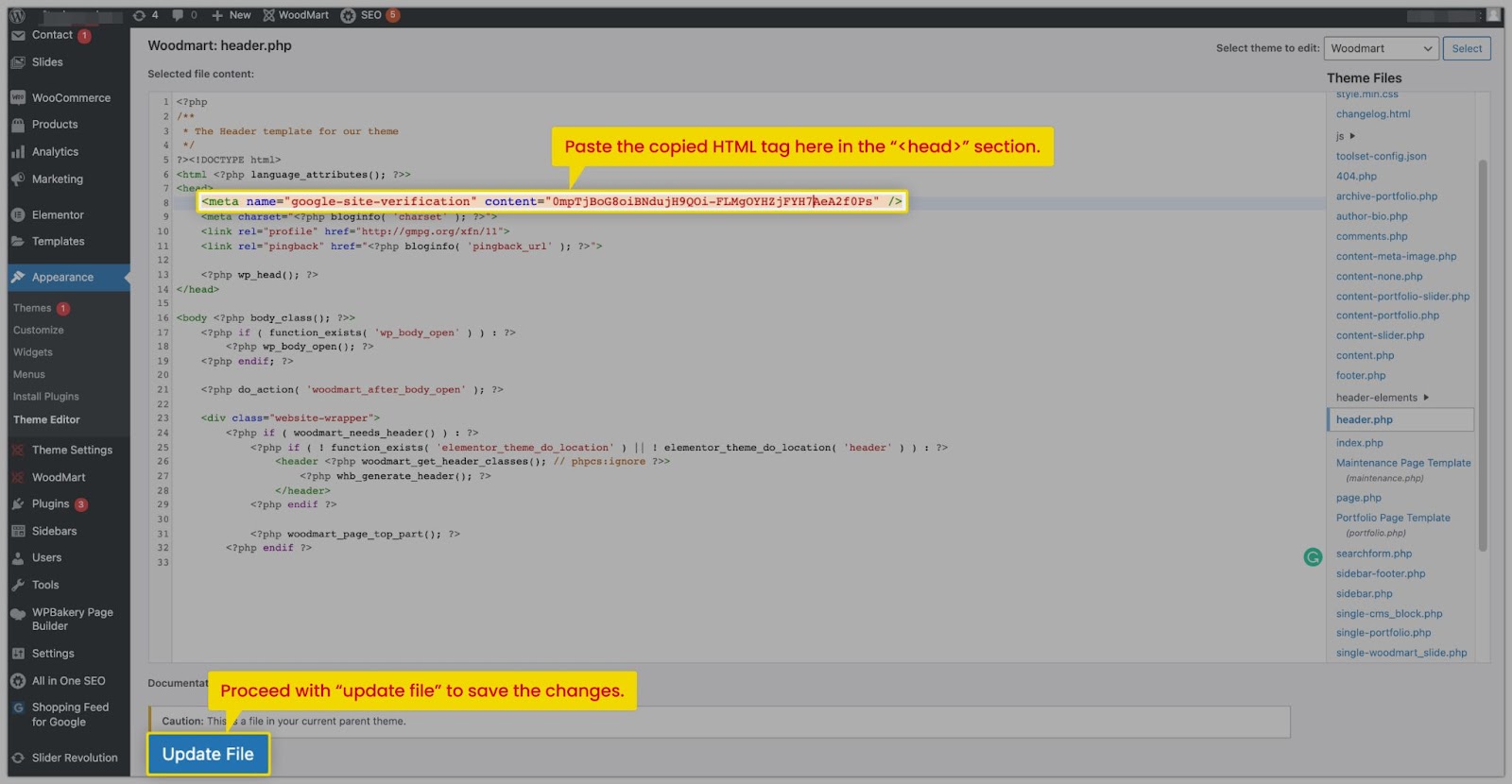Open footer.php theme file
The width and height of the screenshot is (1512, 784).
click(x=1361, y=376)
